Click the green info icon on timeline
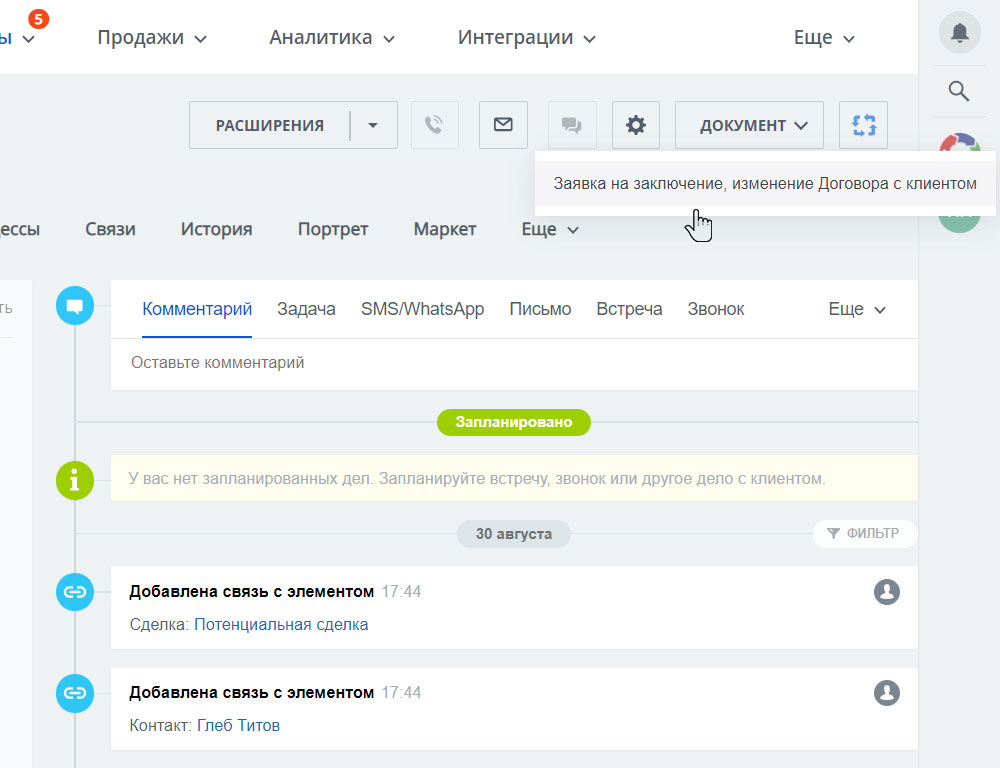The image size is (1000, 768). pyautogui.click(x=75, y=481)
